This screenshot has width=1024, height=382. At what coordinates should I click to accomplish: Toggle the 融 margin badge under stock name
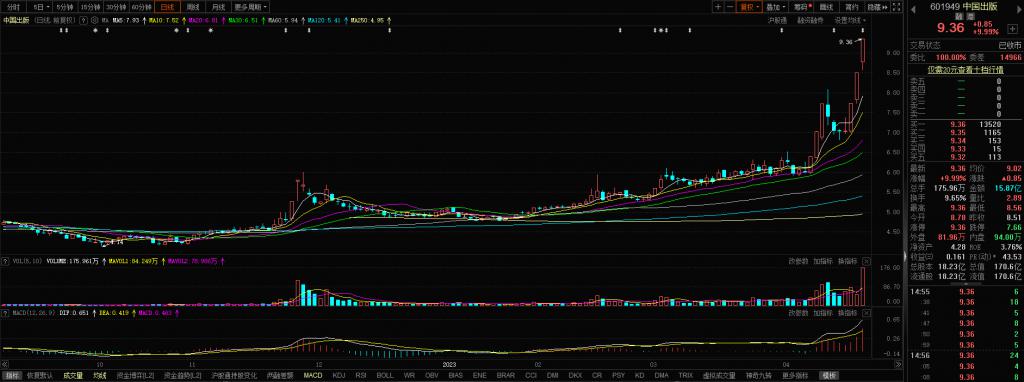[959, 16]
